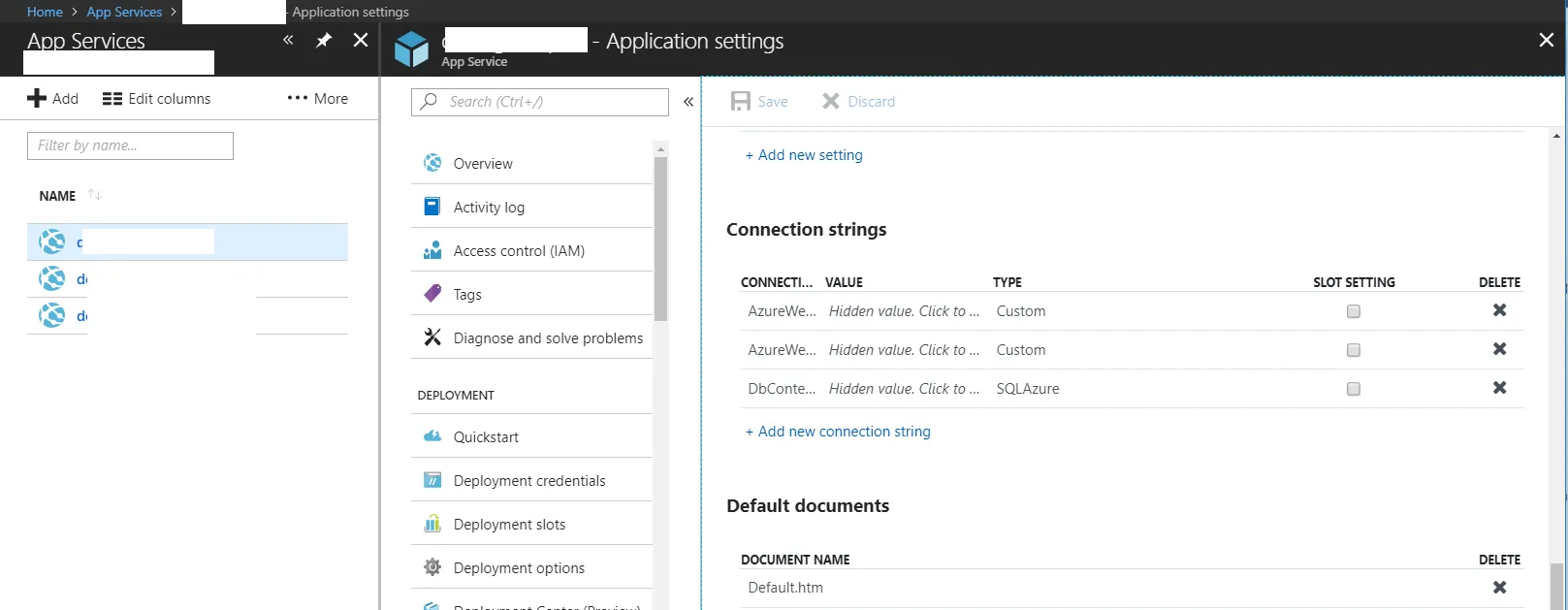This screenshot has width=1568, height=610.
Task: Click Add new setting link
Action: coord(804,155)
